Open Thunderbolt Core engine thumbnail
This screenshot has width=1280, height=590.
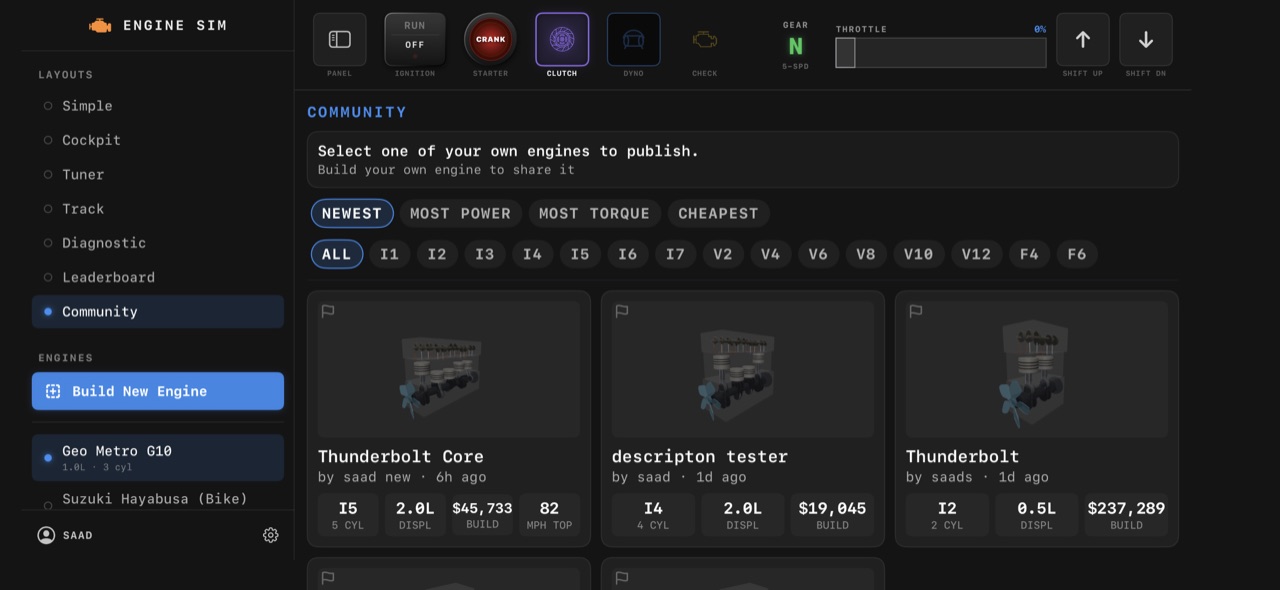(x=449, y=369)
